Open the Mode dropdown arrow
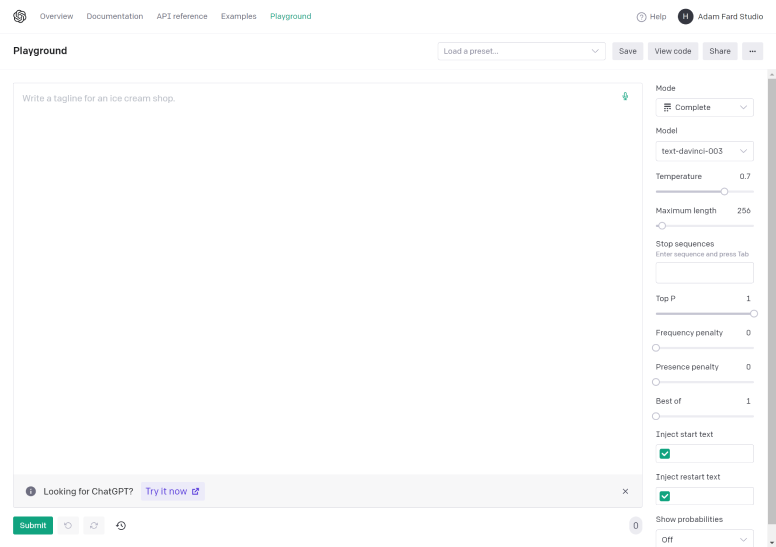This screenshot has height=547, width=776. pyautogui.click(x=743, y=107)
